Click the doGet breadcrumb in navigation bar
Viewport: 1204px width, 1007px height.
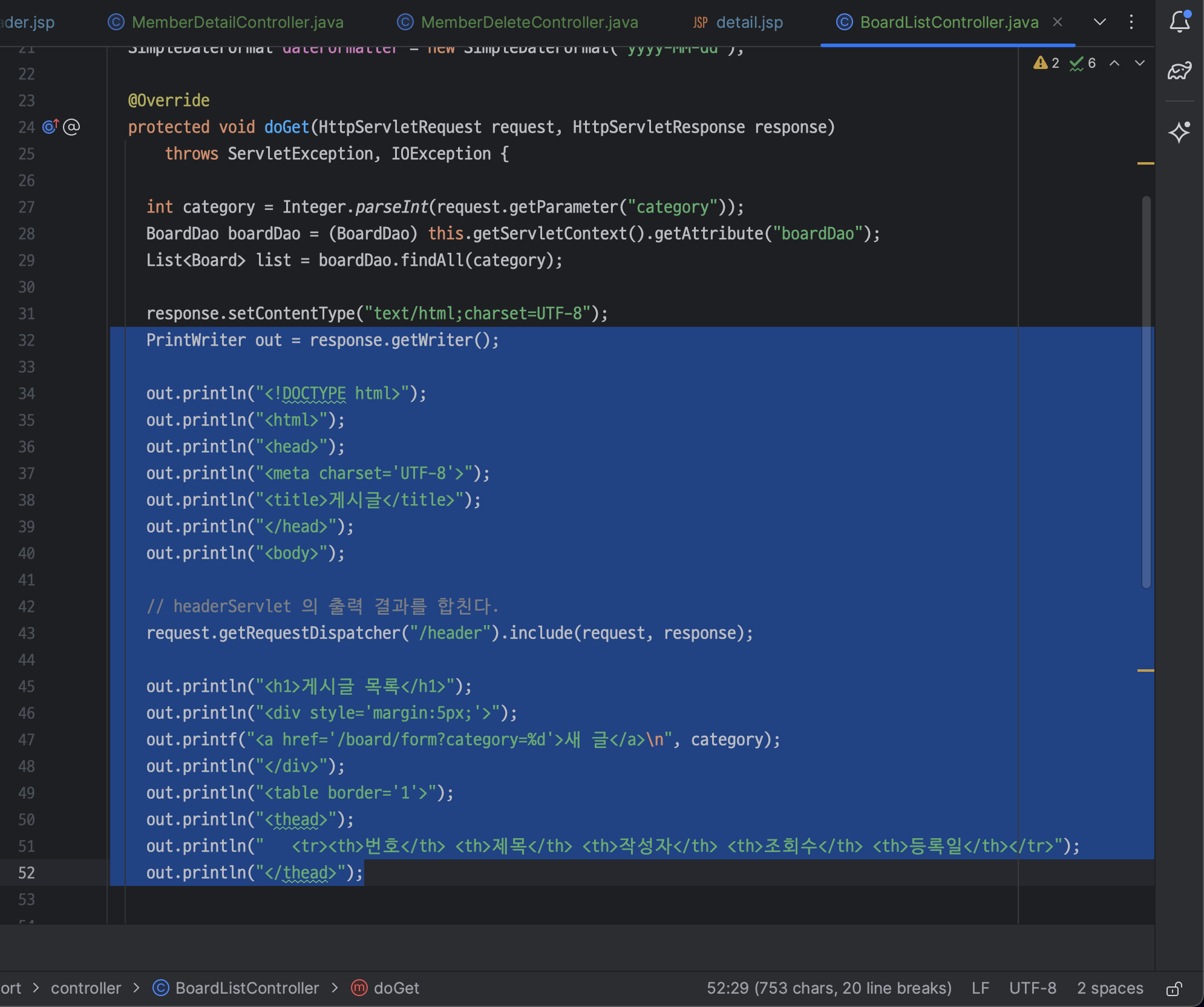point(396,988)
